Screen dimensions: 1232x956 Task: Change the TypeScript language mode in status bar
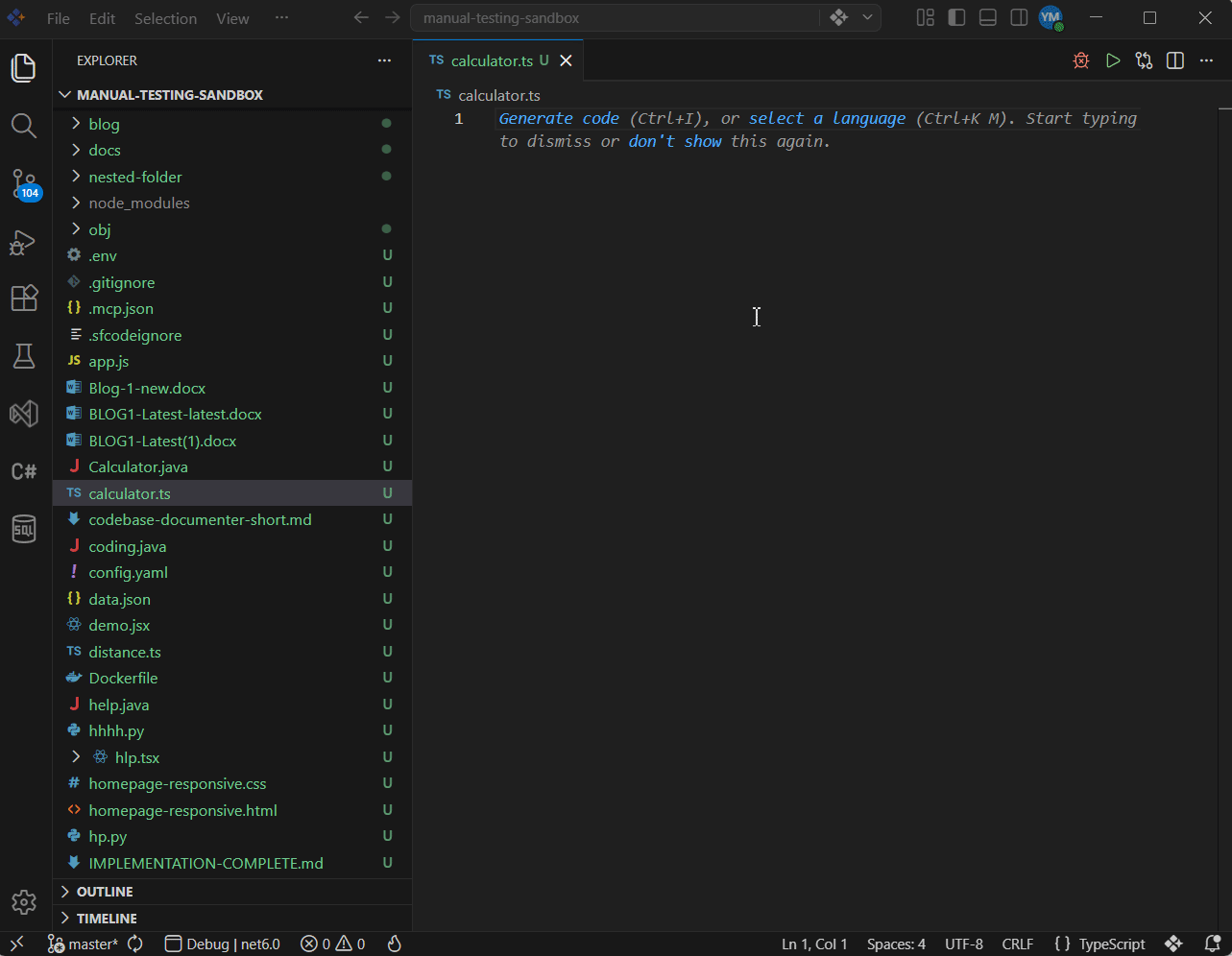(x=1112, y=944)
